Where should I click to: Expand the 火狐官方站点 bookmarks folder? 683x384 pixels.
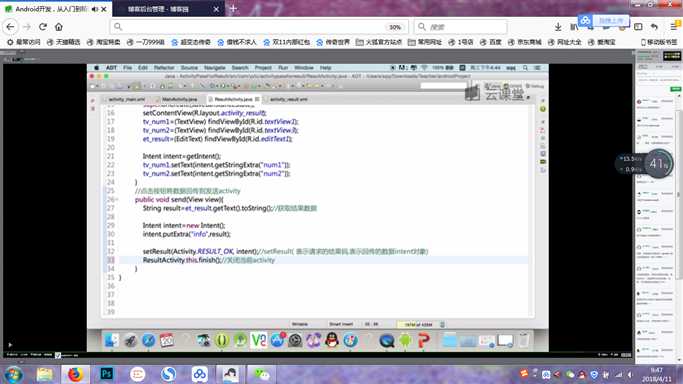pos(379,42)
